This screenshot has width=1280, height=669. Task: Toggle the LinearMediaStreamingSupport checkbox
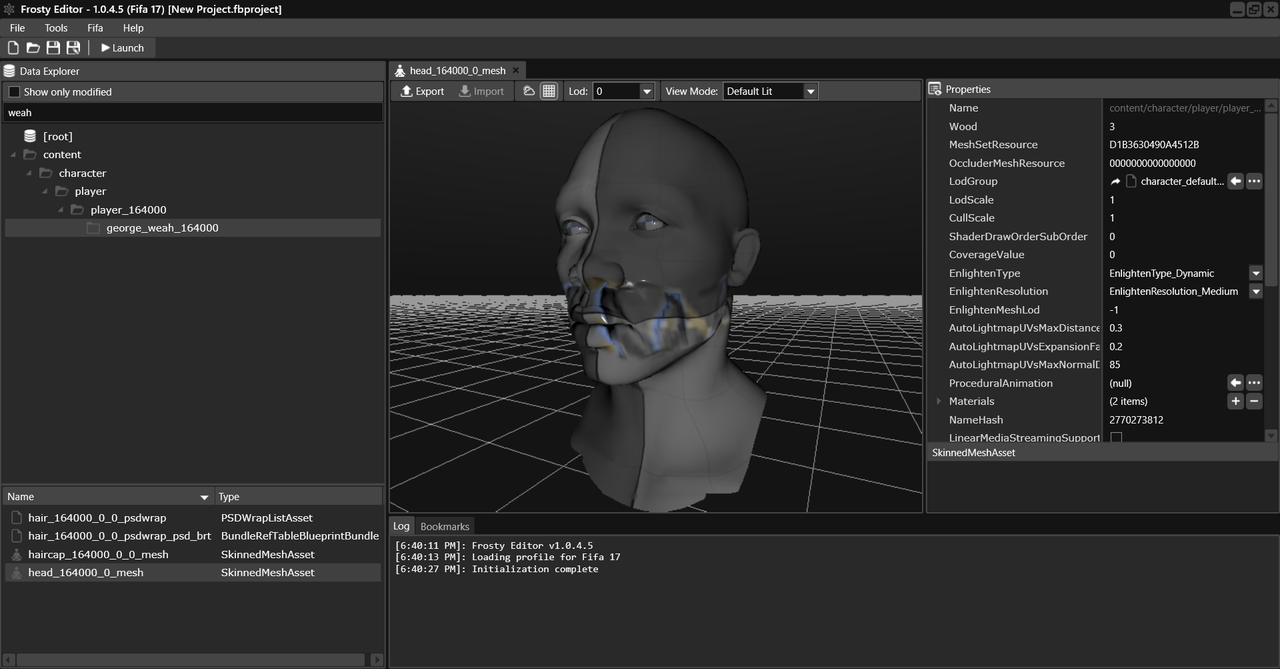[1116, 438]
